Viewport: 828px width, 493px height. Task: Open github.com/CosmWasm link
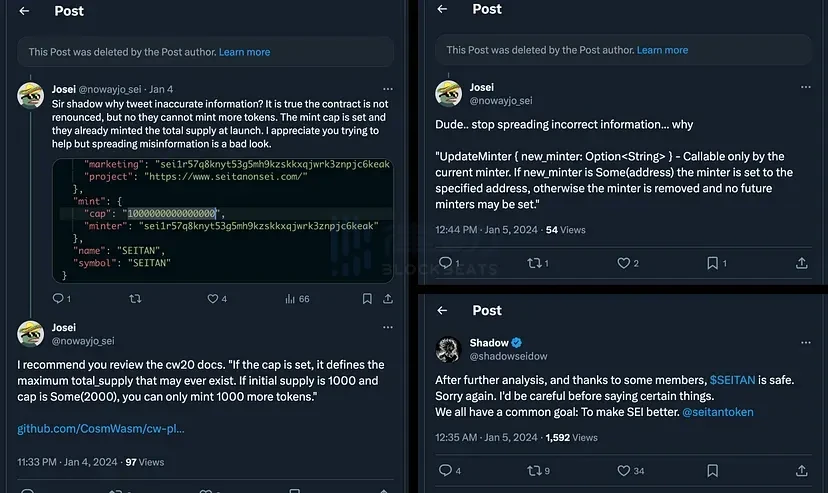coord(100,429)
